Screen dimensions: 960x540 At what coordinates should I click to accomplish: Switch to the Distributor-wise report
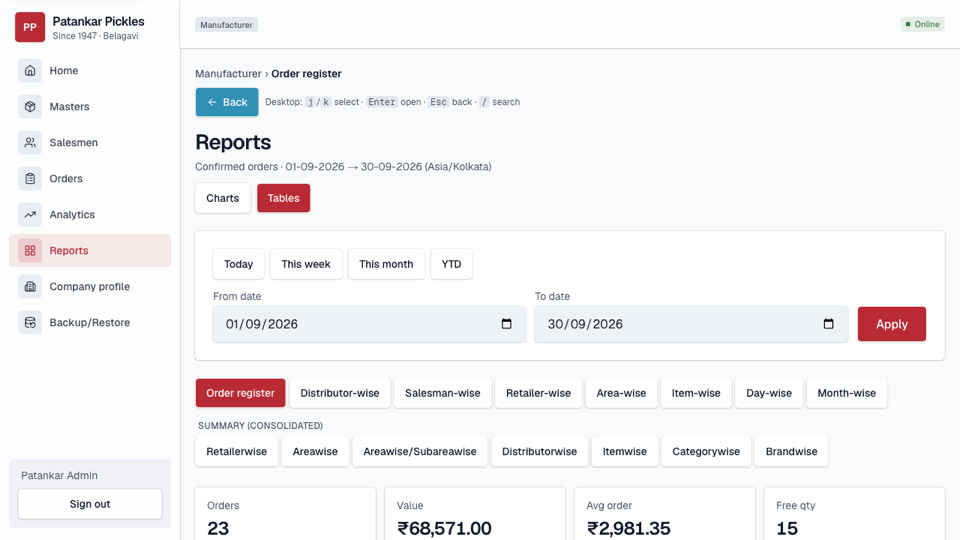click(340, 393)
